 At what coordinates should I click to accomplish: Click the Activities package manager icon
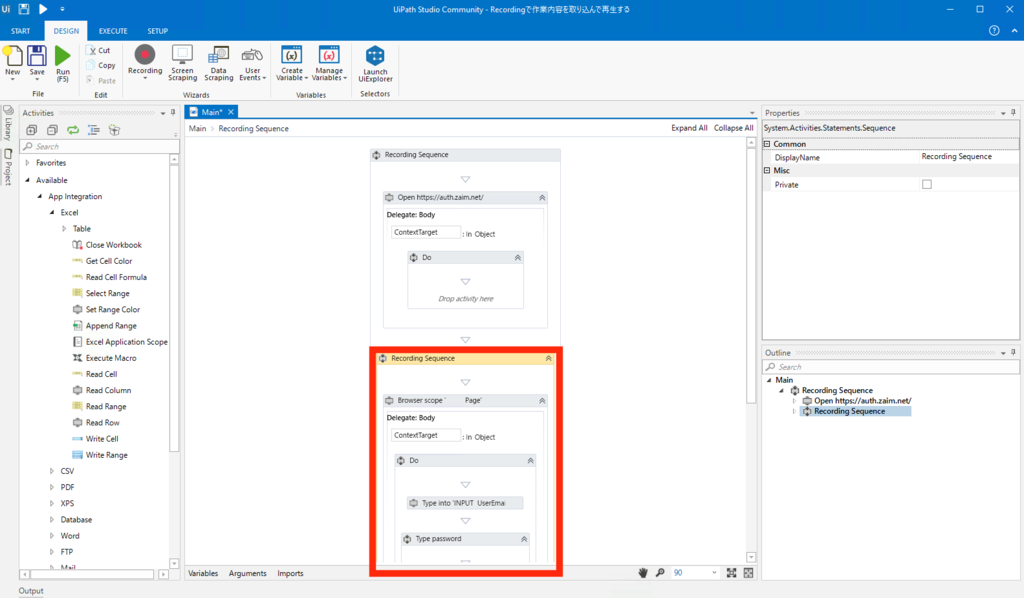click(x=114, y=130)
